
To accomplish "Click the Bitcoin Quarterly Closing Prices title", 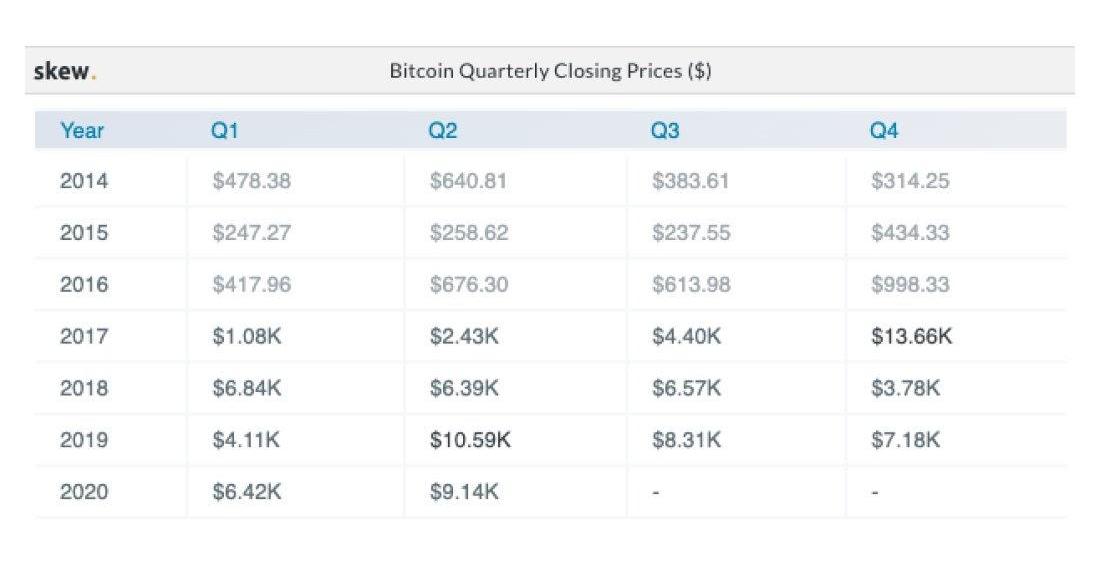I will tap(550, 71).
